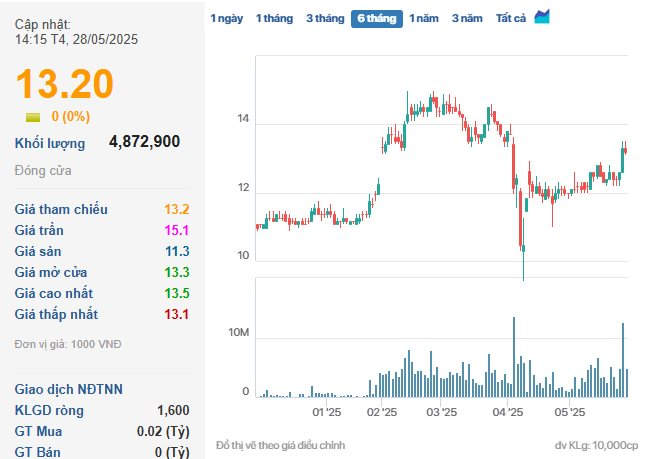
Task: Click the KLGD ròng value 1,600
Action: 172,410
